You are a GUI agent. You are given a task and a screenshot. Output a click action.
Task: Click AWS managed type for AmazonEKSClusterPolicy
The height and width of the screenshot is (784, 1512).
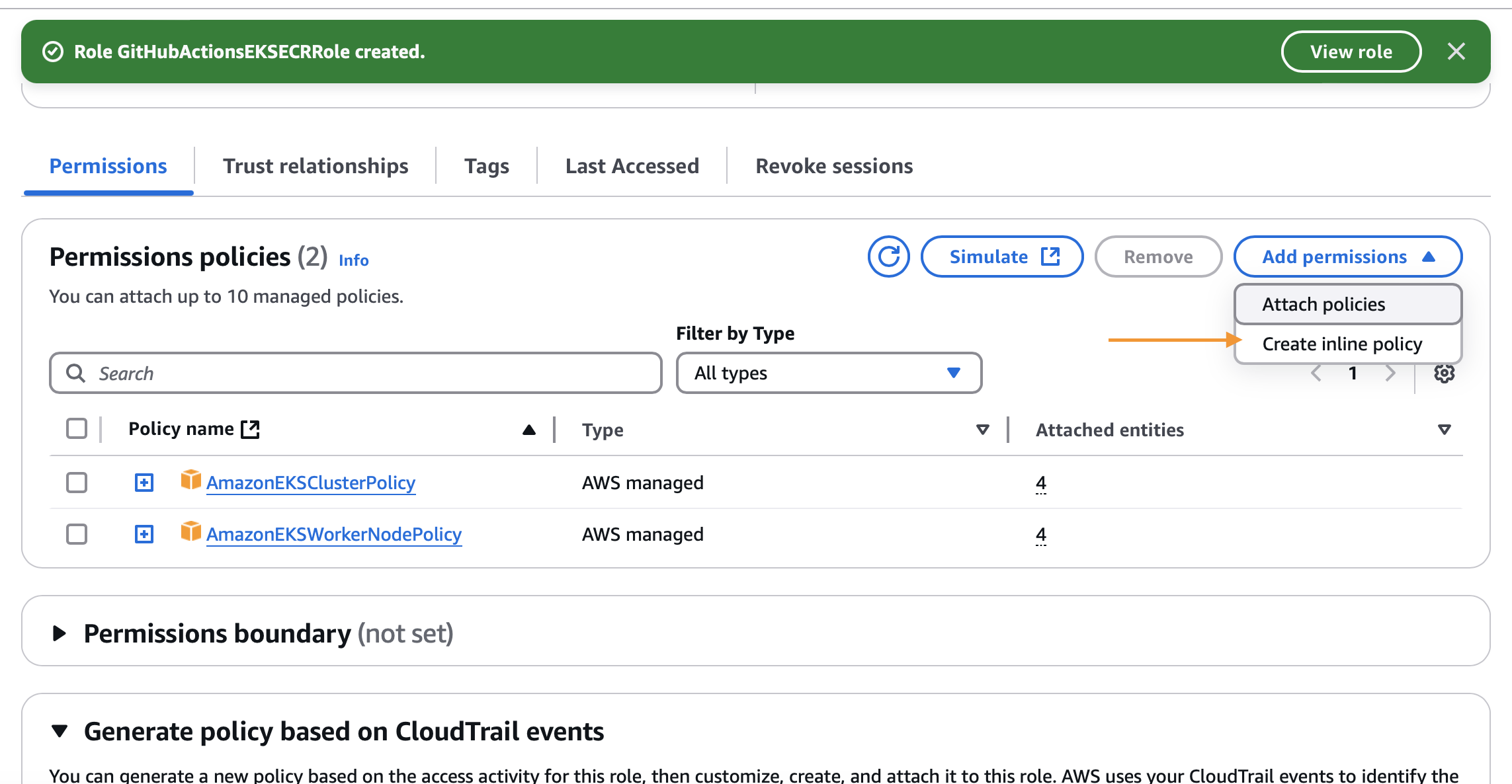click(x=643, y=483)
